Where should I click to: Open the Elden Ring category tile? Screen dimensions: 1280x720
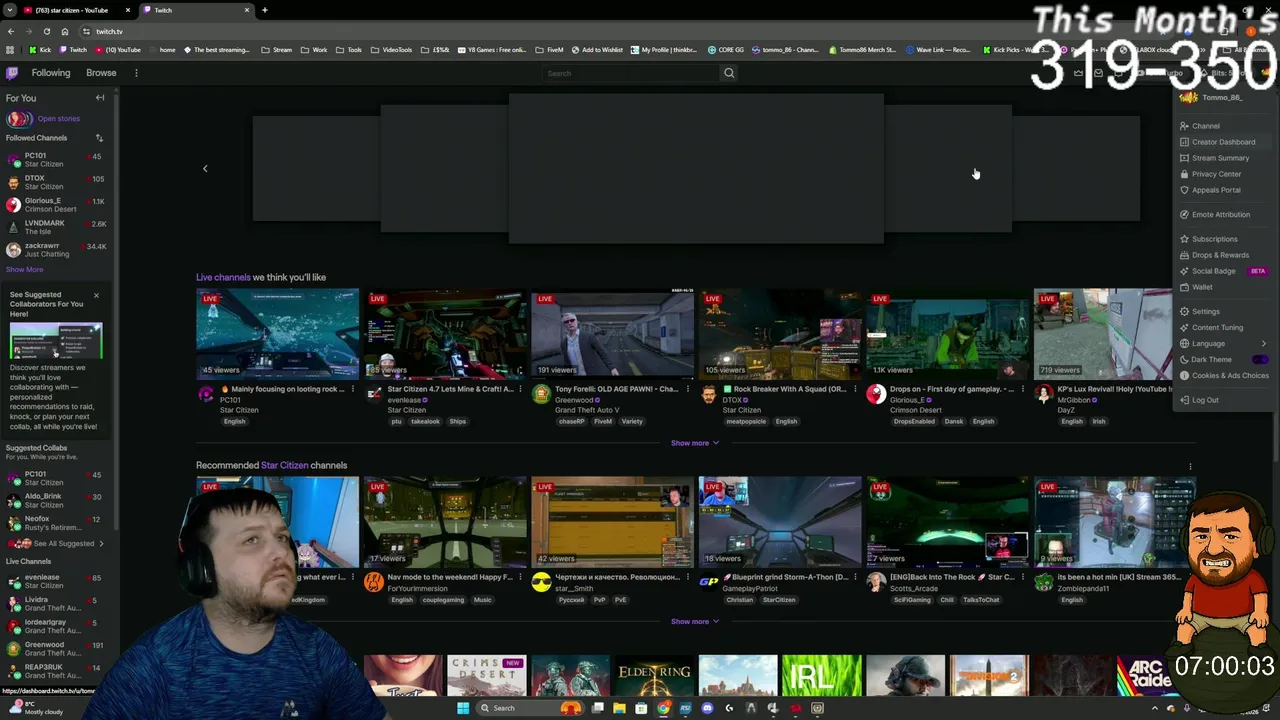pyautogui.click(x=654, y=677)
